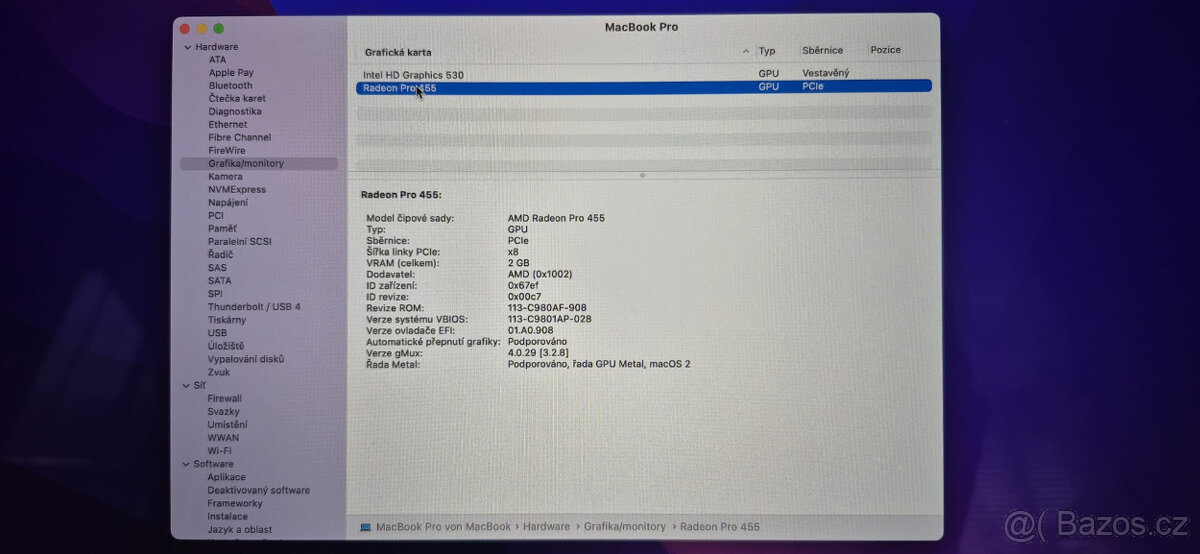Select Frameworky in the sidebar
Image resolution: width=1200 pixels, height=554 pixels.
tap(234, 503)
